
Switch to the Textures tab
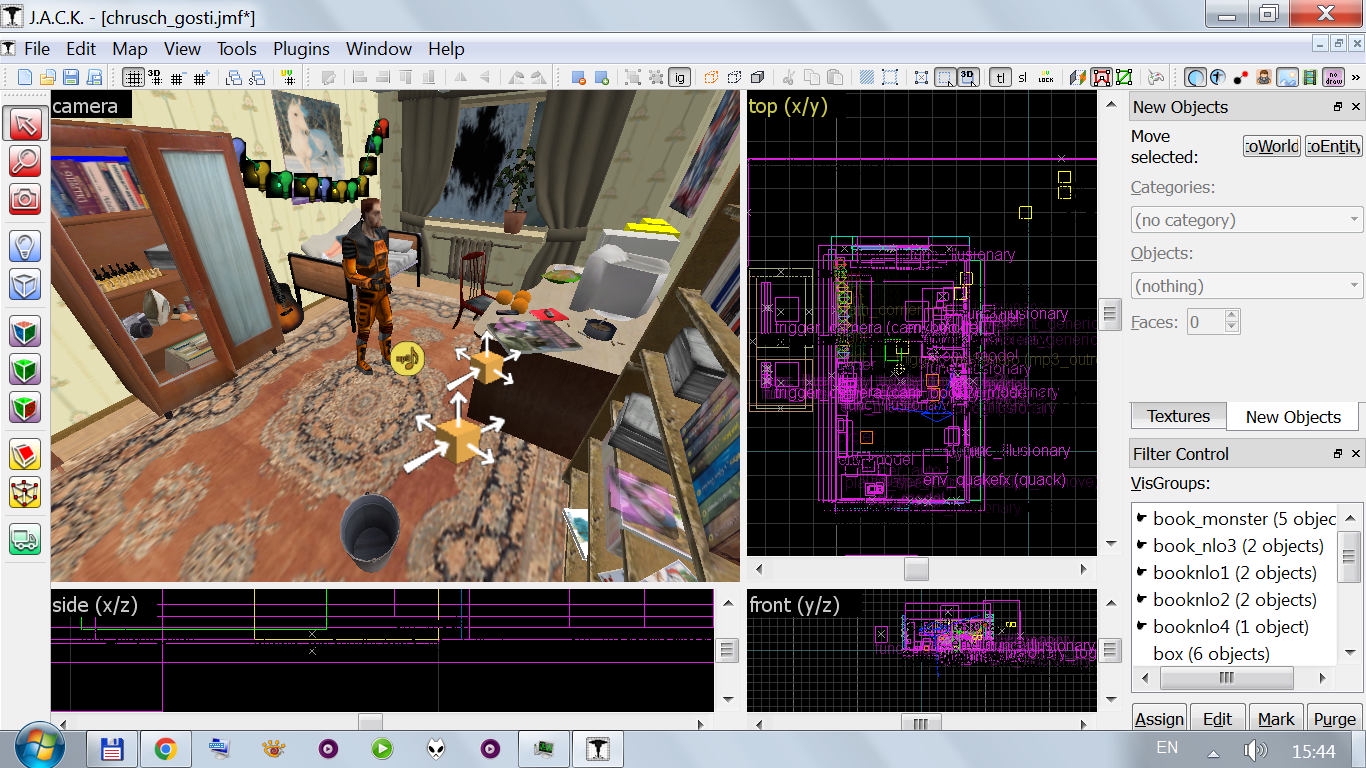pos(1178,416)
